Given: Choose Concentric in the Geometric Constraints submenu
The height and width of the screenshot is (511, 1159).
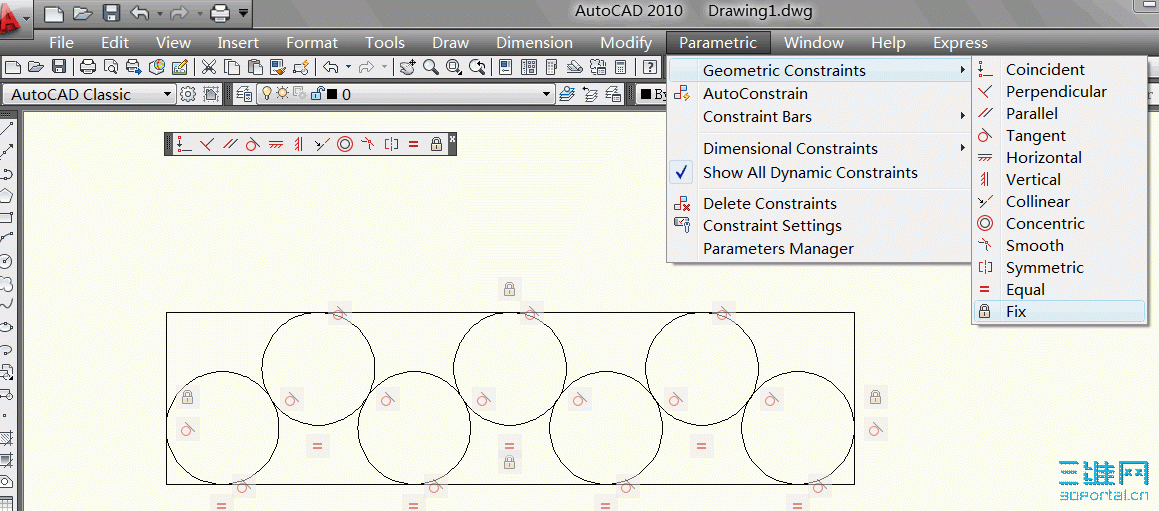Looking at the screenshot, I should pos(1058,224).
